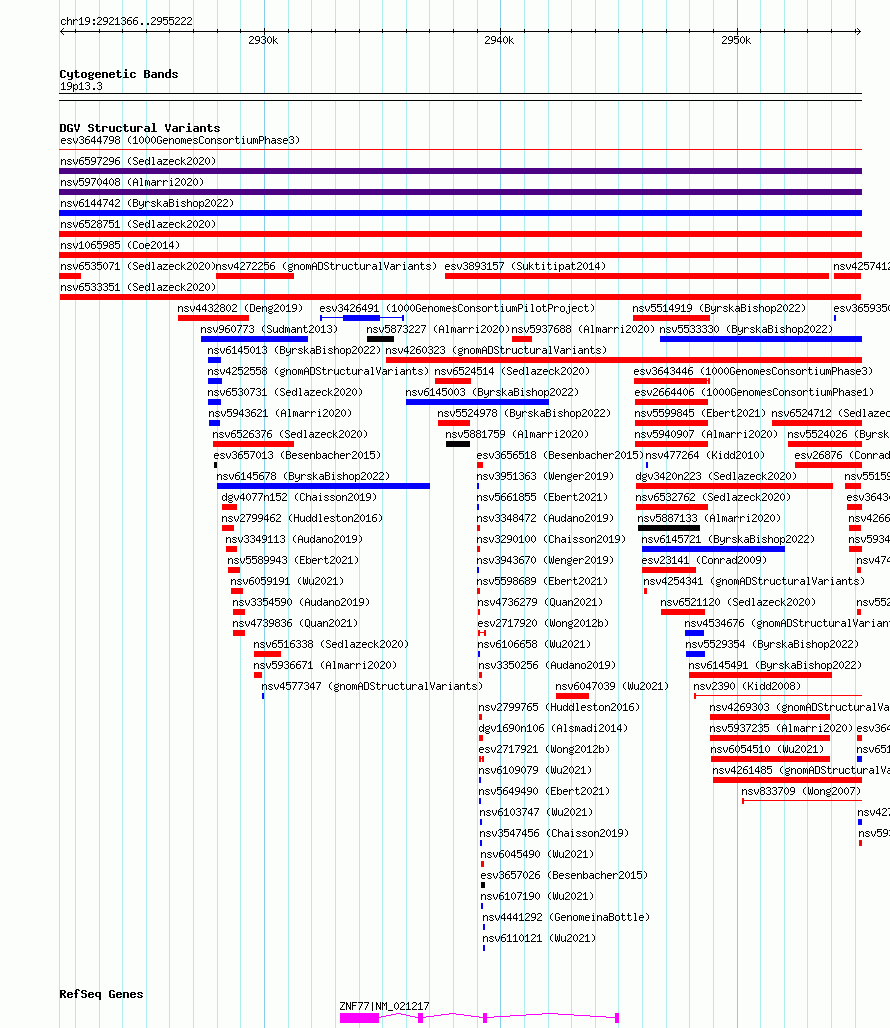
Task: Select the black nsv5873227 (Almarri2020) bar
Action: tap(380, 339)
